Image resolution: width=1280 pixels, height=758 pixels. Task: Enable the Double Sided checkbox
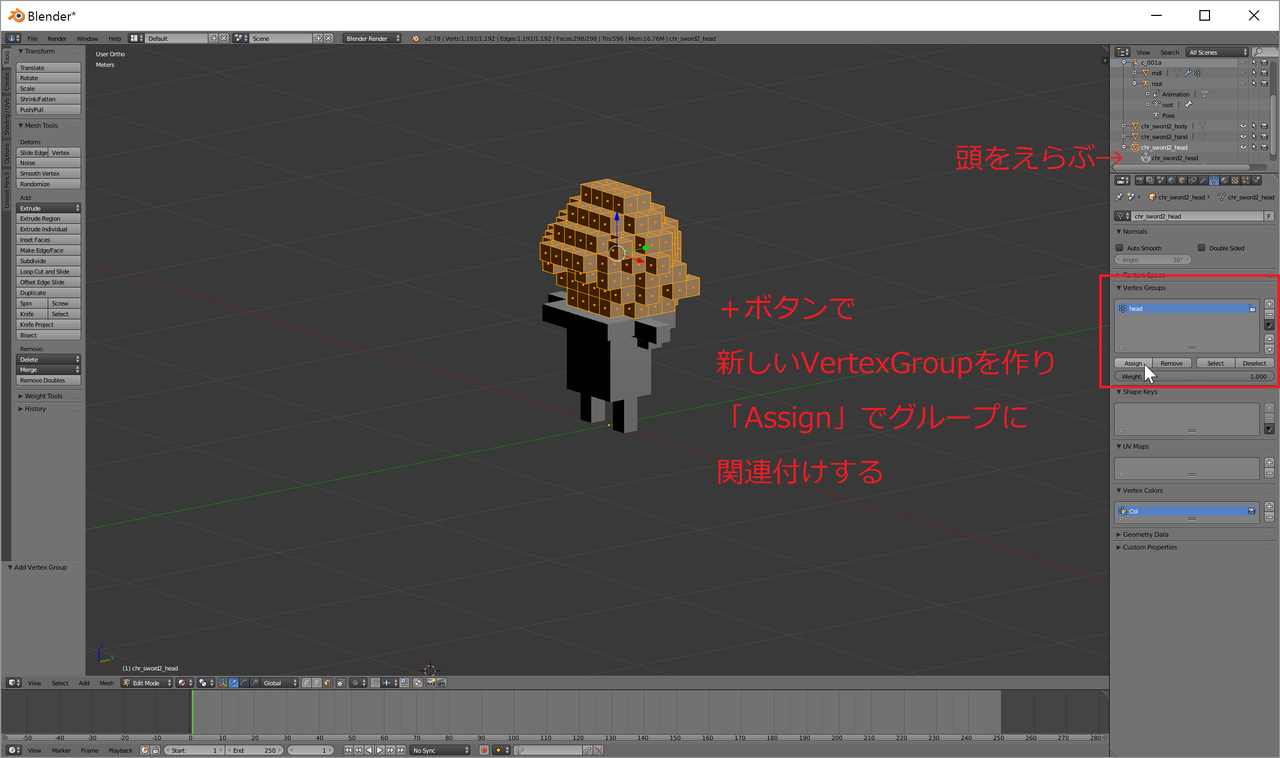[1201, 248]
